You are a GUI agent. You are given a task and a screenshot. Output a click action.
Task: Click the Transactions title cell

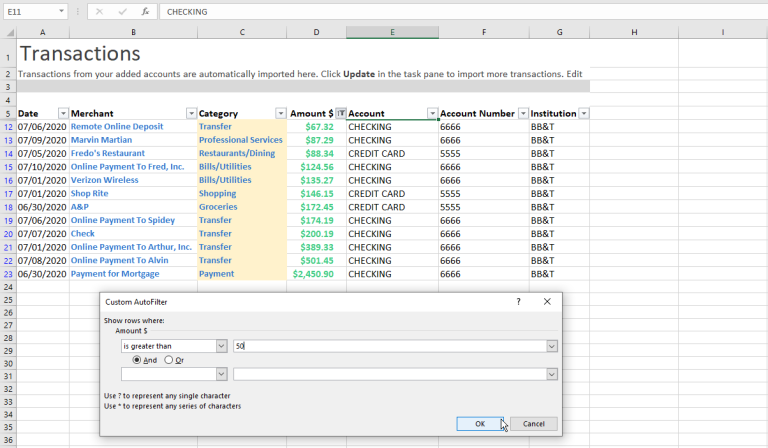80,53
